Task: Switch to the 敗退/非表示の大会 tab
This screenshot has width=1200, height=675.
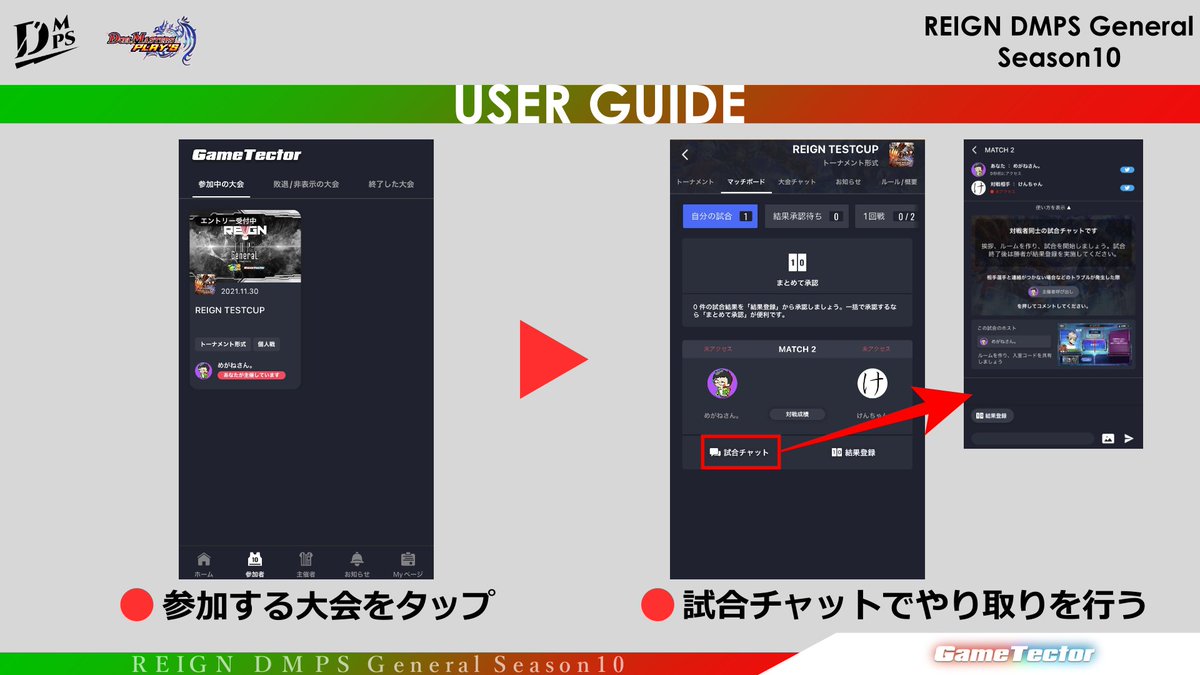Action: [307, 185]
